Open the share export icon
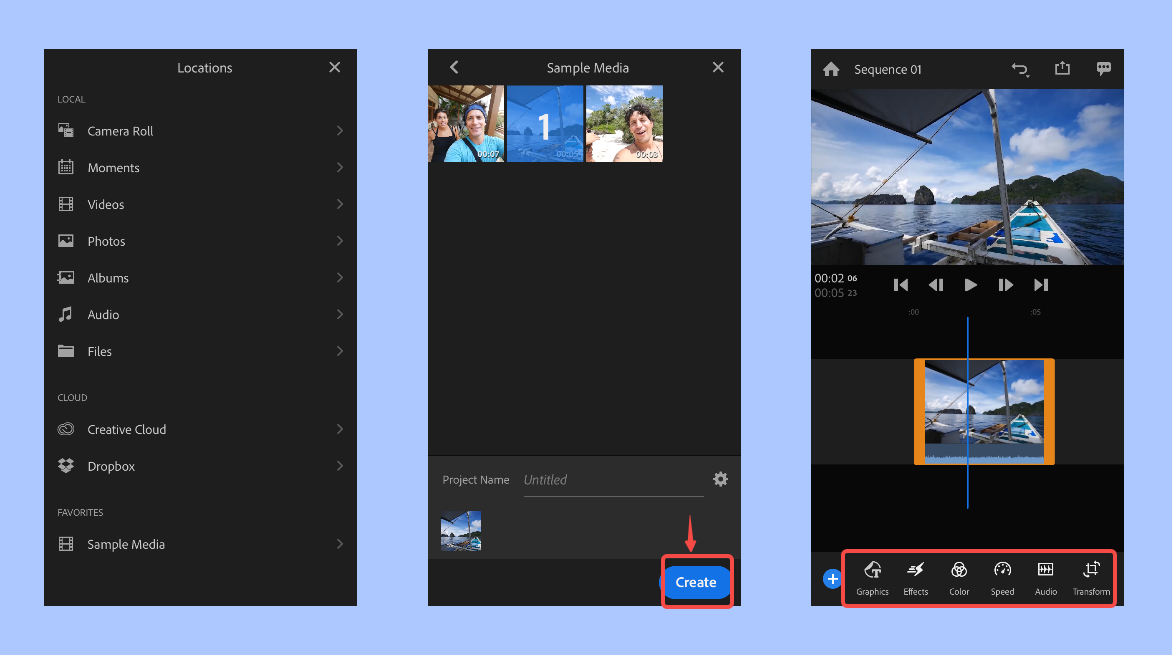Viewport: 1172px width, 655px height. (1062, 68)
